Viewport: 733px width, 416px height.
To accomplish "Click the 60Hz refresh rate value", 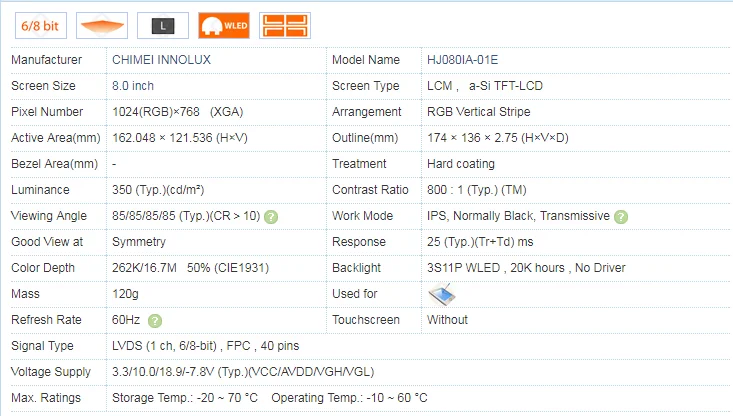I will click(126, 320).
